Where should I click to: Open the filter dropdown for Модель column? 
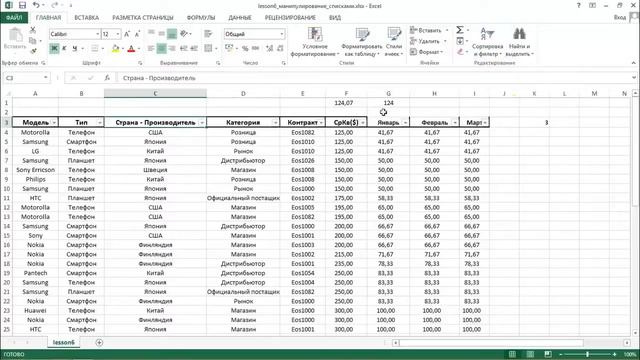pos(54,122)
